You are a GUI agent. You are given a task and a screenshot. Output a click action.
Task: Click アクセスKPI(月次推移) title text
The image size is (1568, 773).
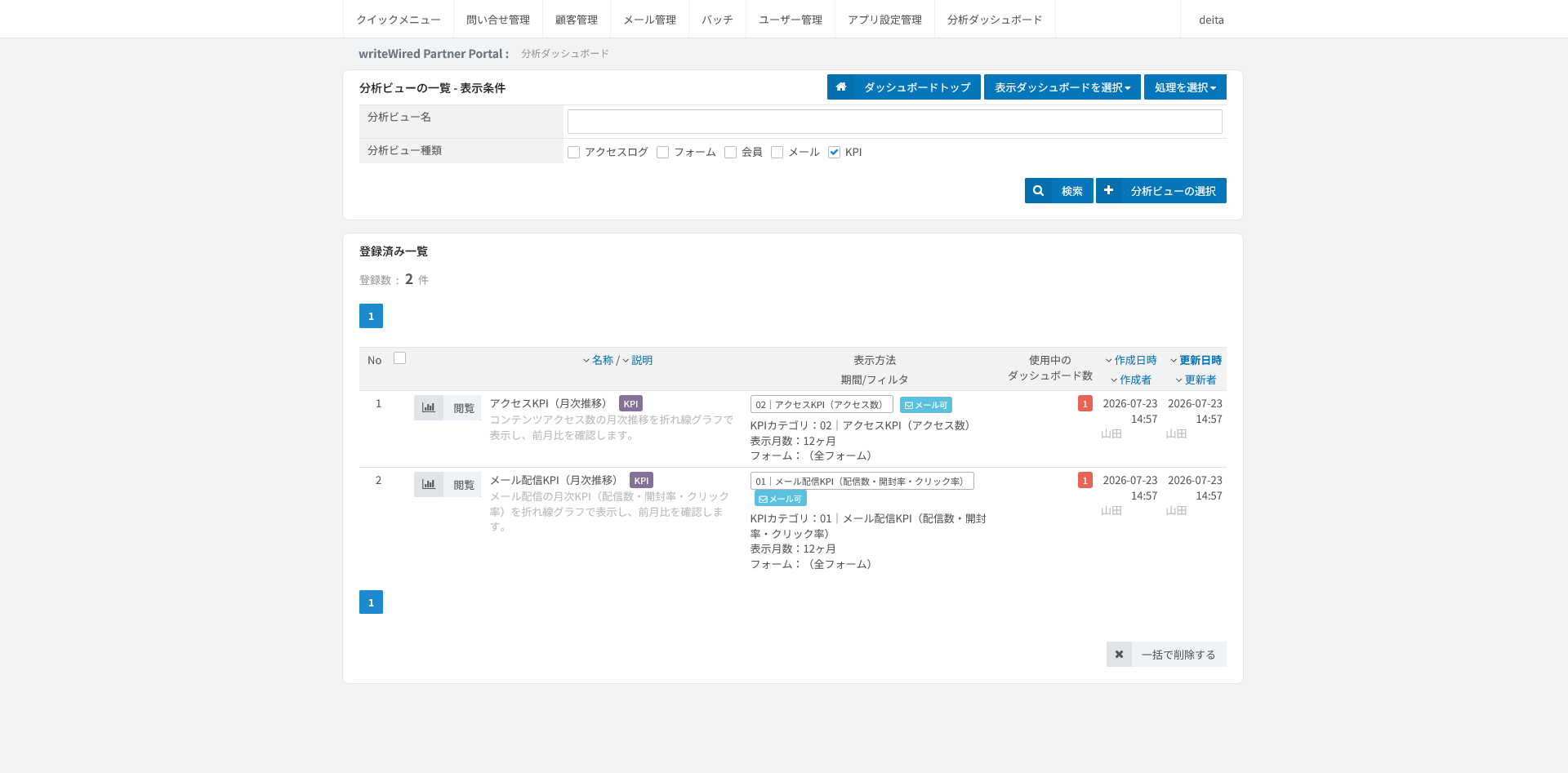coord(551,403)
